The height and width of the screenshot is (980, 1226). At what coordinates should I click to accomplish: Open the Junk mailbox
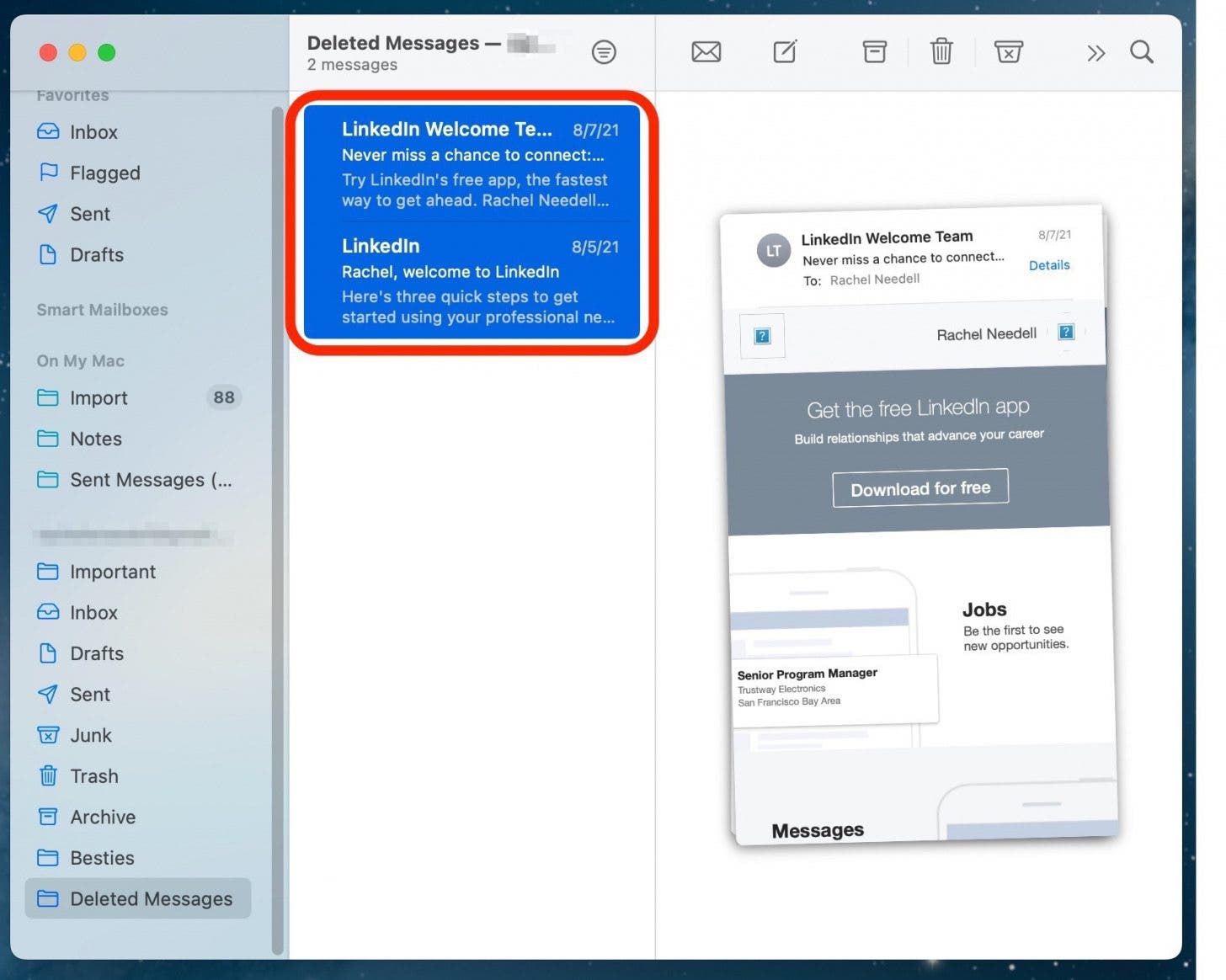[x=90, y=735]
